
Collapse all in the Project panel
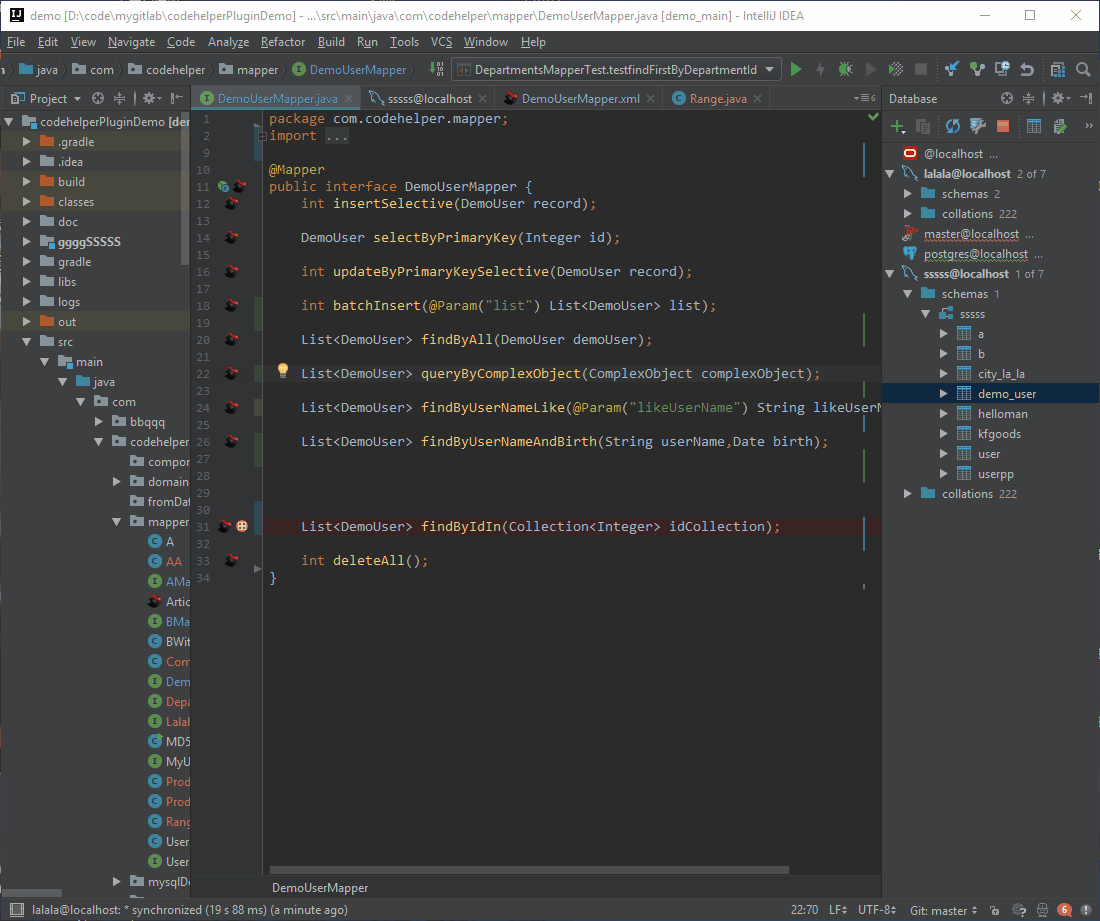pyautogui.click(x=120, y=98)
